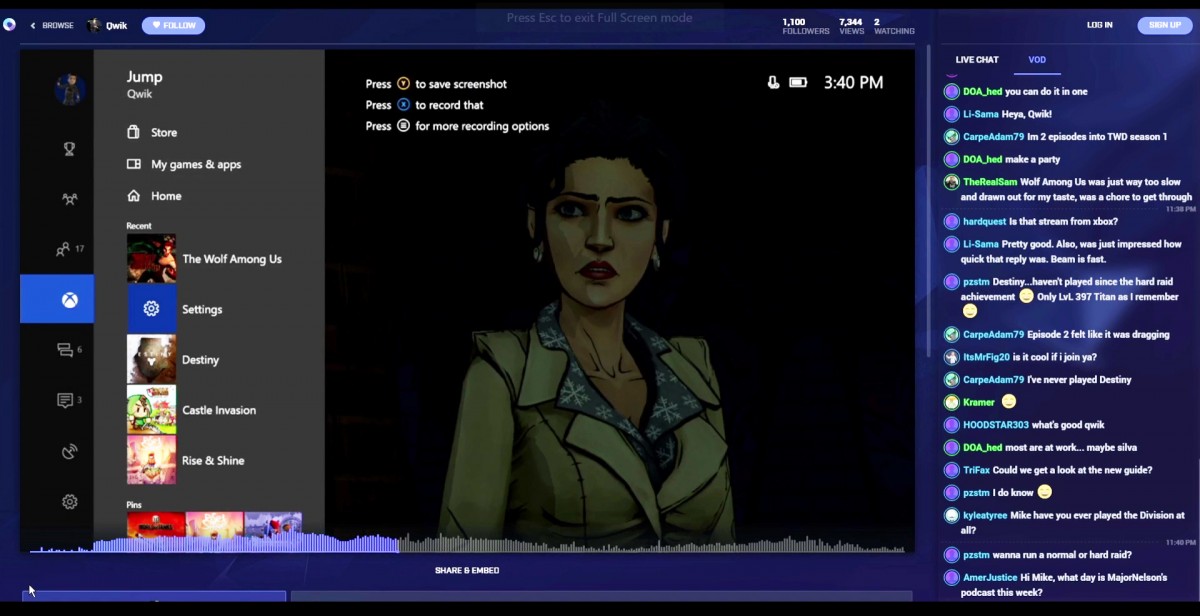
Task: Click kyleatyree's chat avatar
Action: [952, 515]
